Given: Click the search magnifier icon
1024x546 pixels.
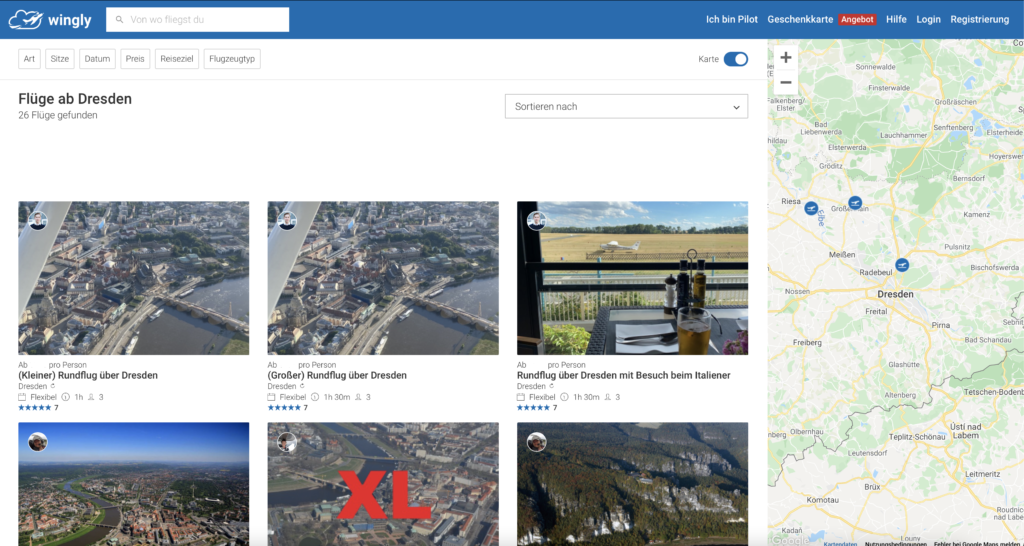Looking at the screenshot, I should [x=120, y=20].
